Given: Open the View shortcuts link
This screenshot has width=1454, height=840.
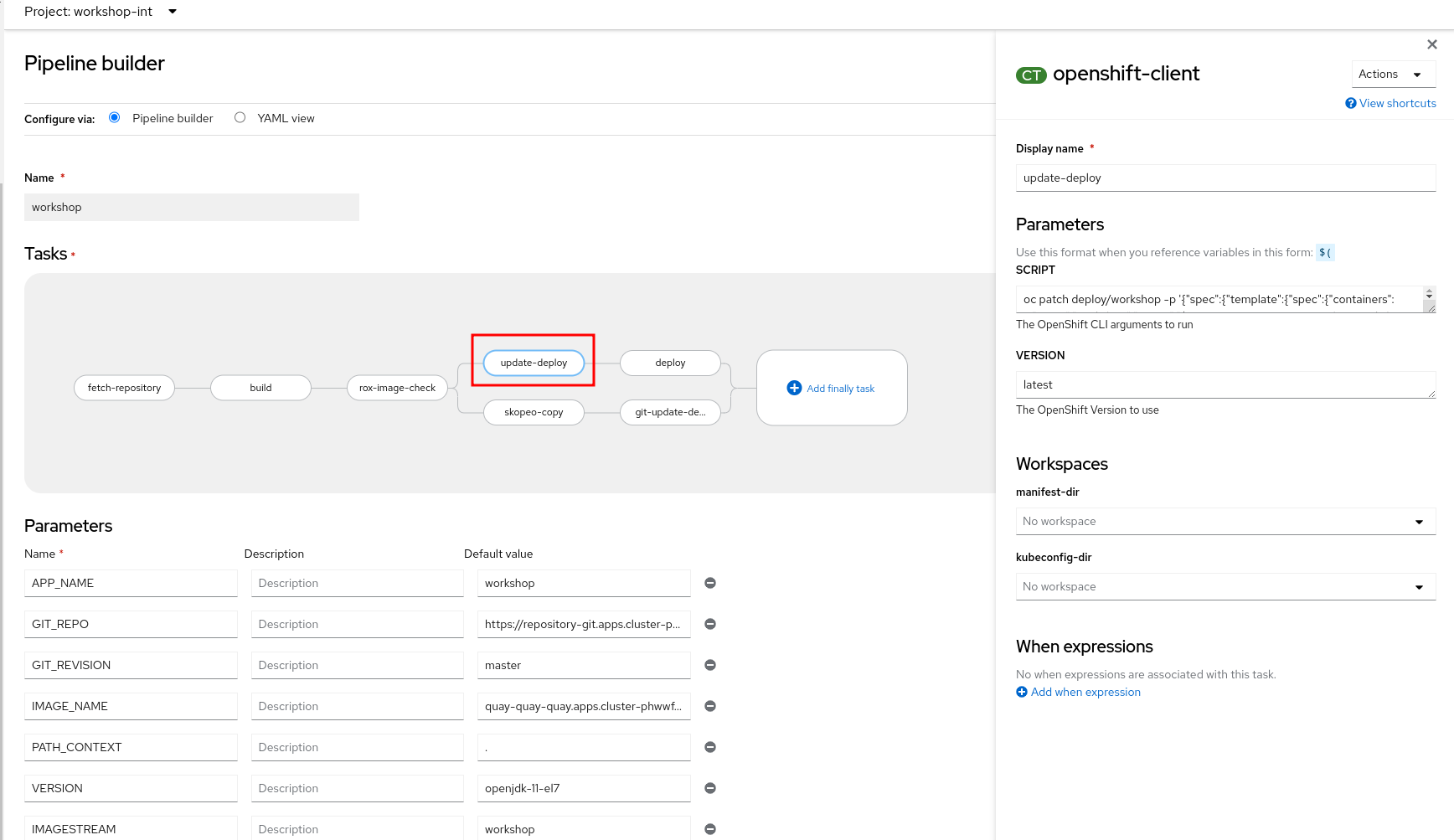Looking at the screenshot, I should pos(1397,103).
